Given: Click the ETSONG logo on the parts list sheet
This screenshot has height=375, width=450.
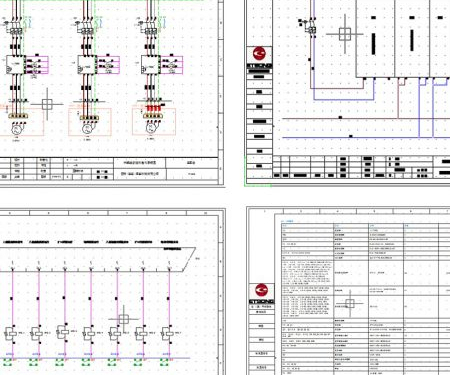Looking at the screenshot, I should 261,293.
